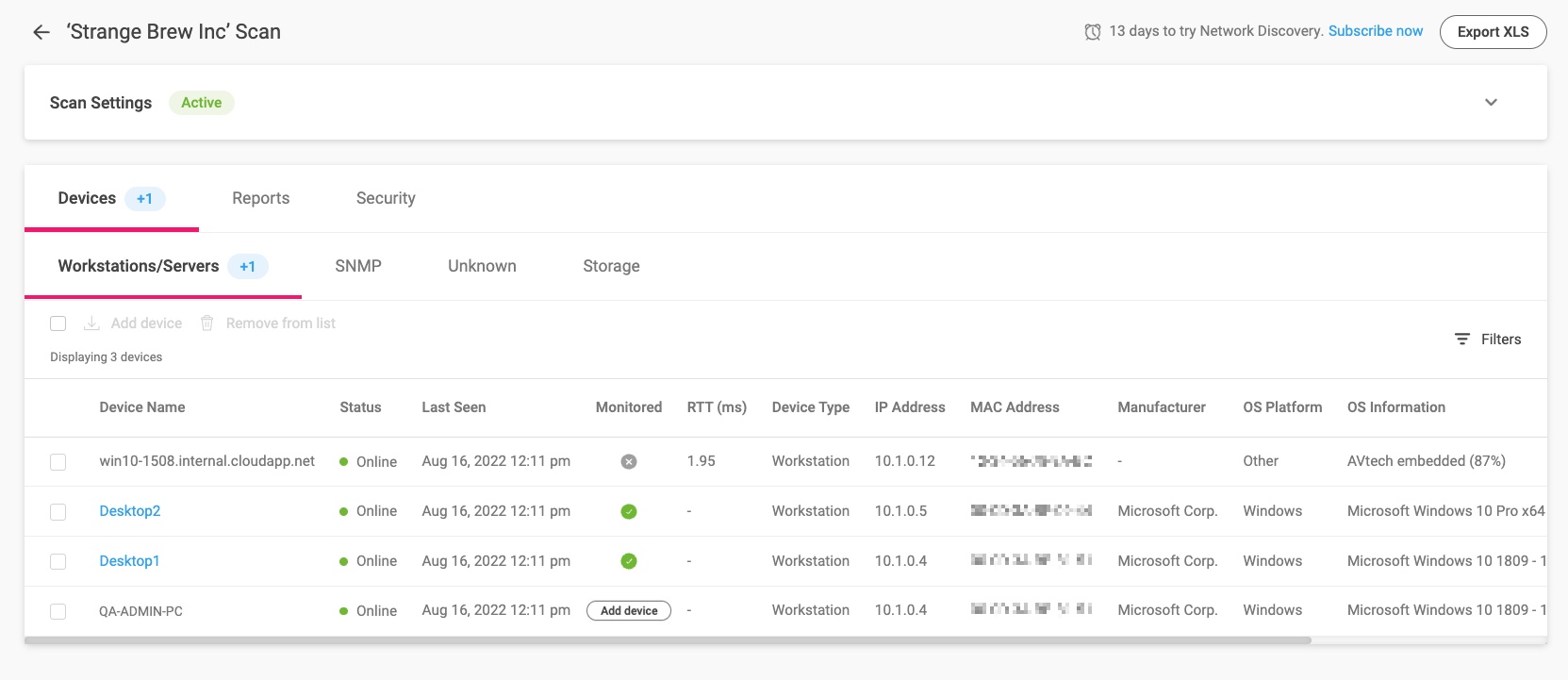Click the green monitored check for Desktop2
1568x680 pixels.
pos(629,512)
